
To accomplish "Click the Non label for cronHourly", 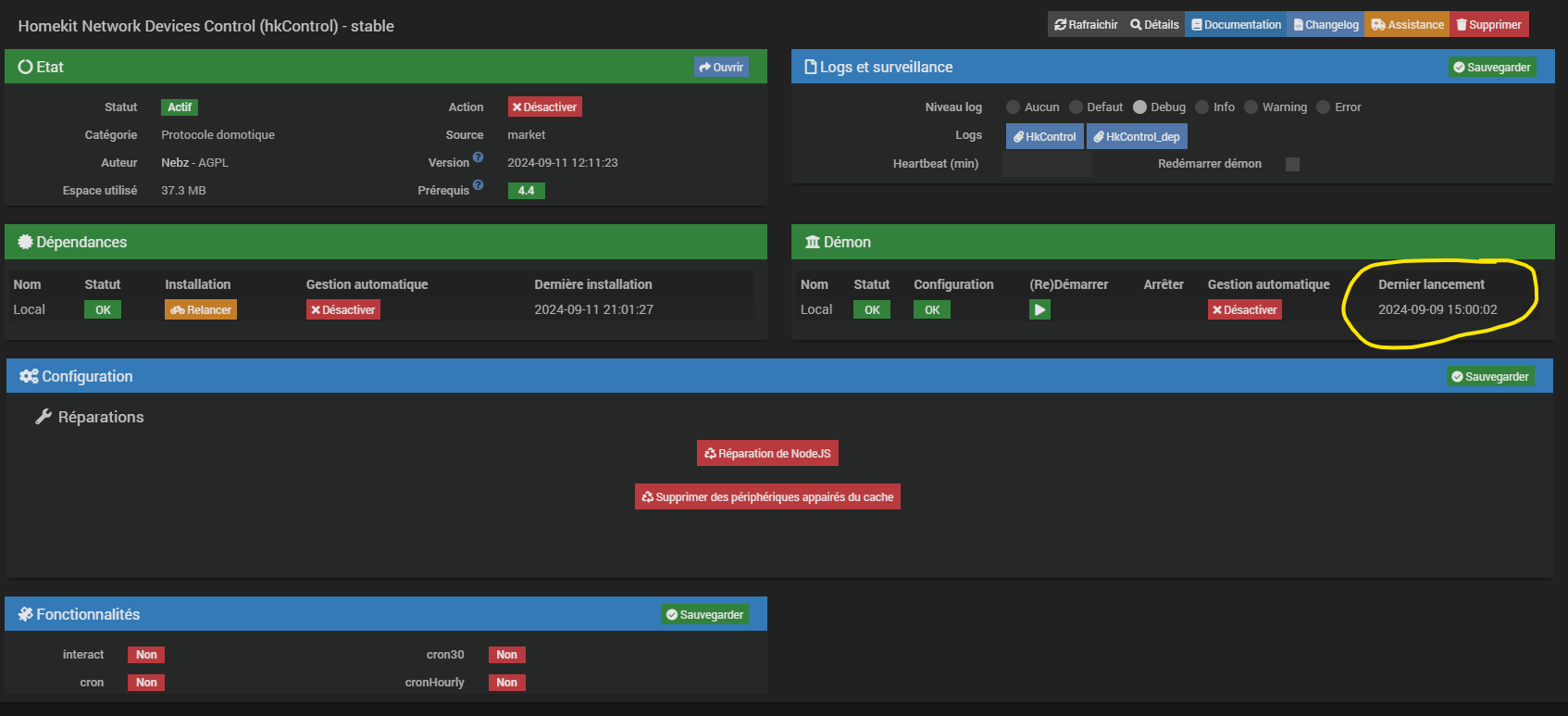I will [x=506, y=683].
